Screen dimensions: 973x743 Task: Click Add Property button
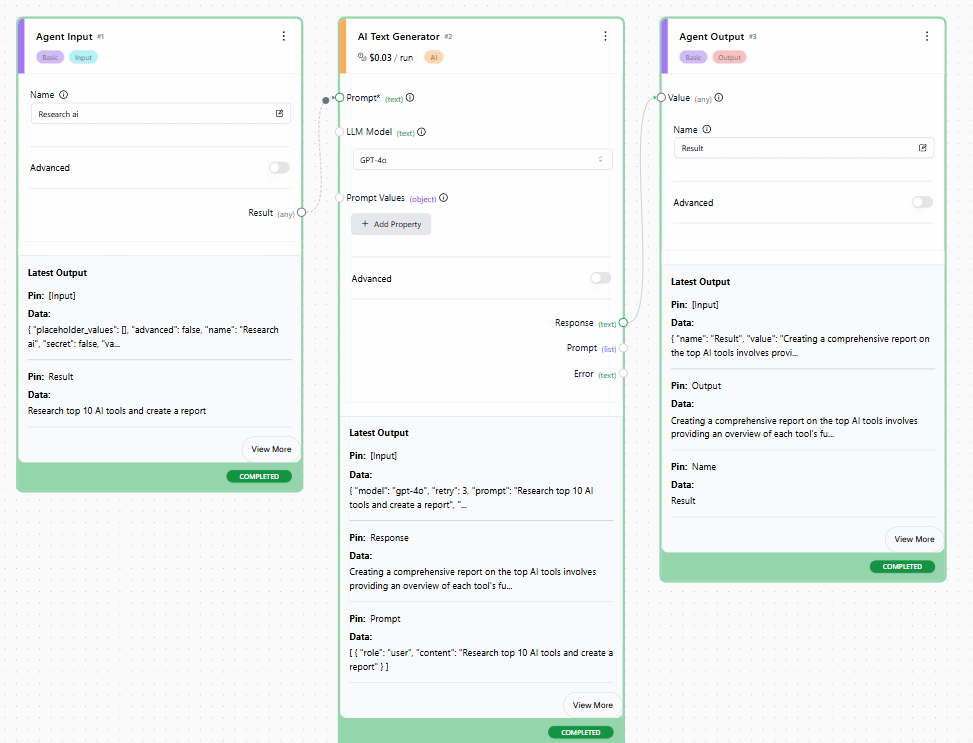click(x=391, y=224)
